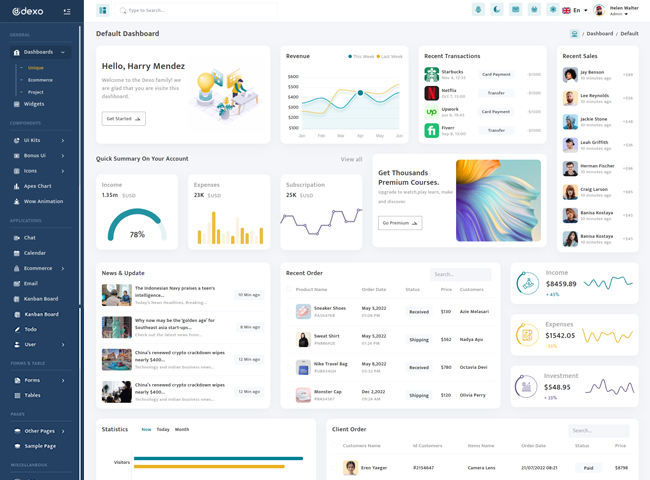Viewport: 650px width, 480px height.
Task: Open Email from the sidebar
Action: pos(30,283)
